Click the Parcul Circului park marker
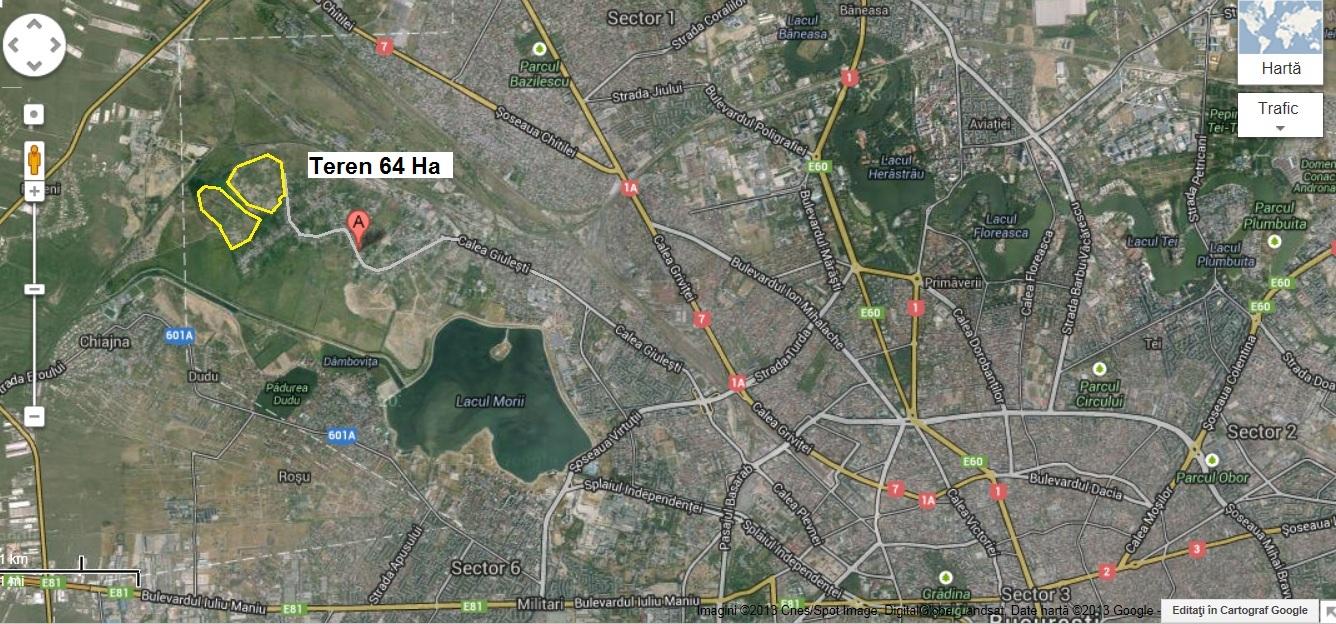Screen dimensions: 1336x624 1100,369
